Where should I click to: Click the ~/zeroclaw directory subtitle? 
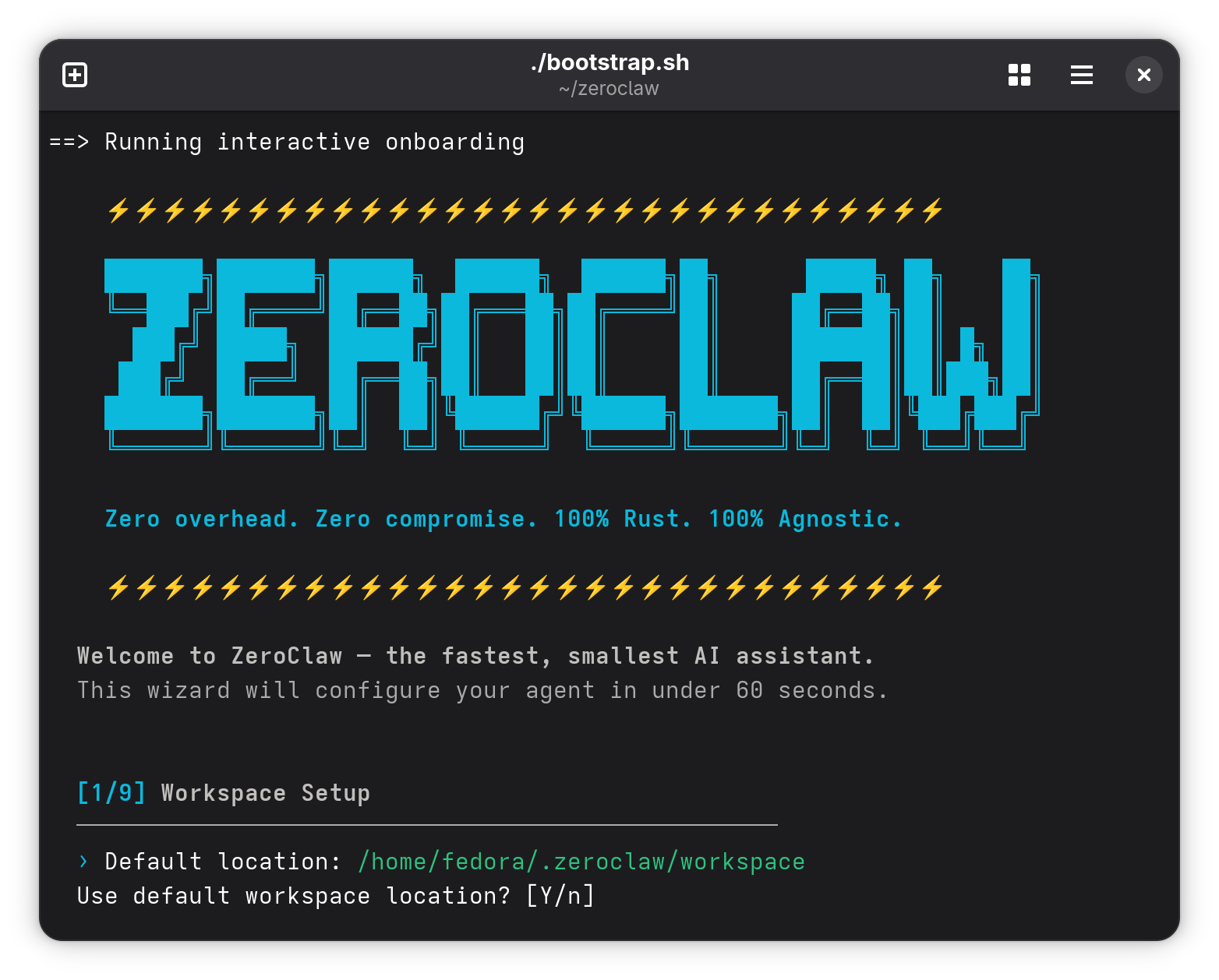(x=609, y=89)
